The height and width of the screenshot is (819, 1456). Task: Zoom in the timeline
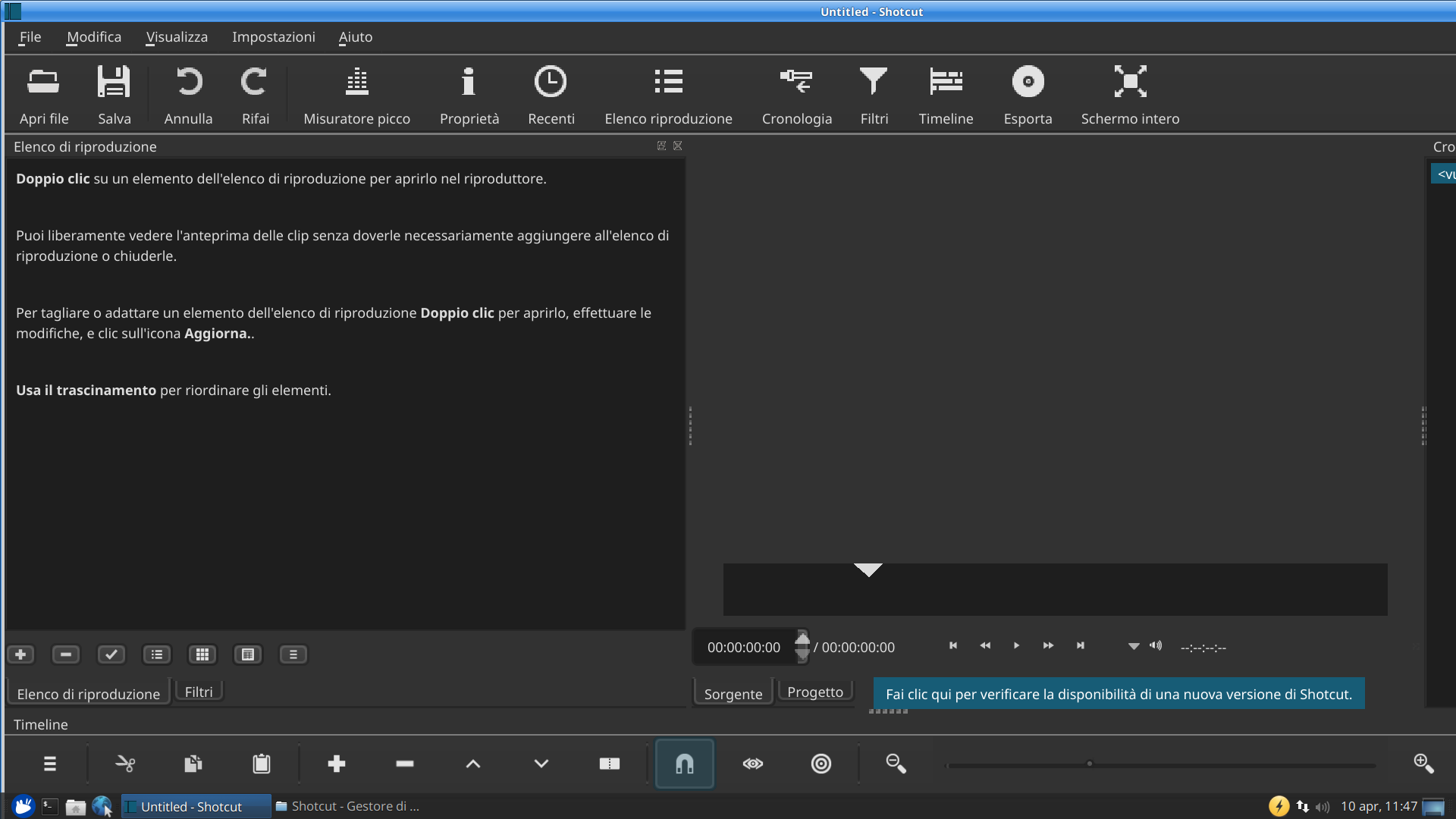coord(1423,764)
